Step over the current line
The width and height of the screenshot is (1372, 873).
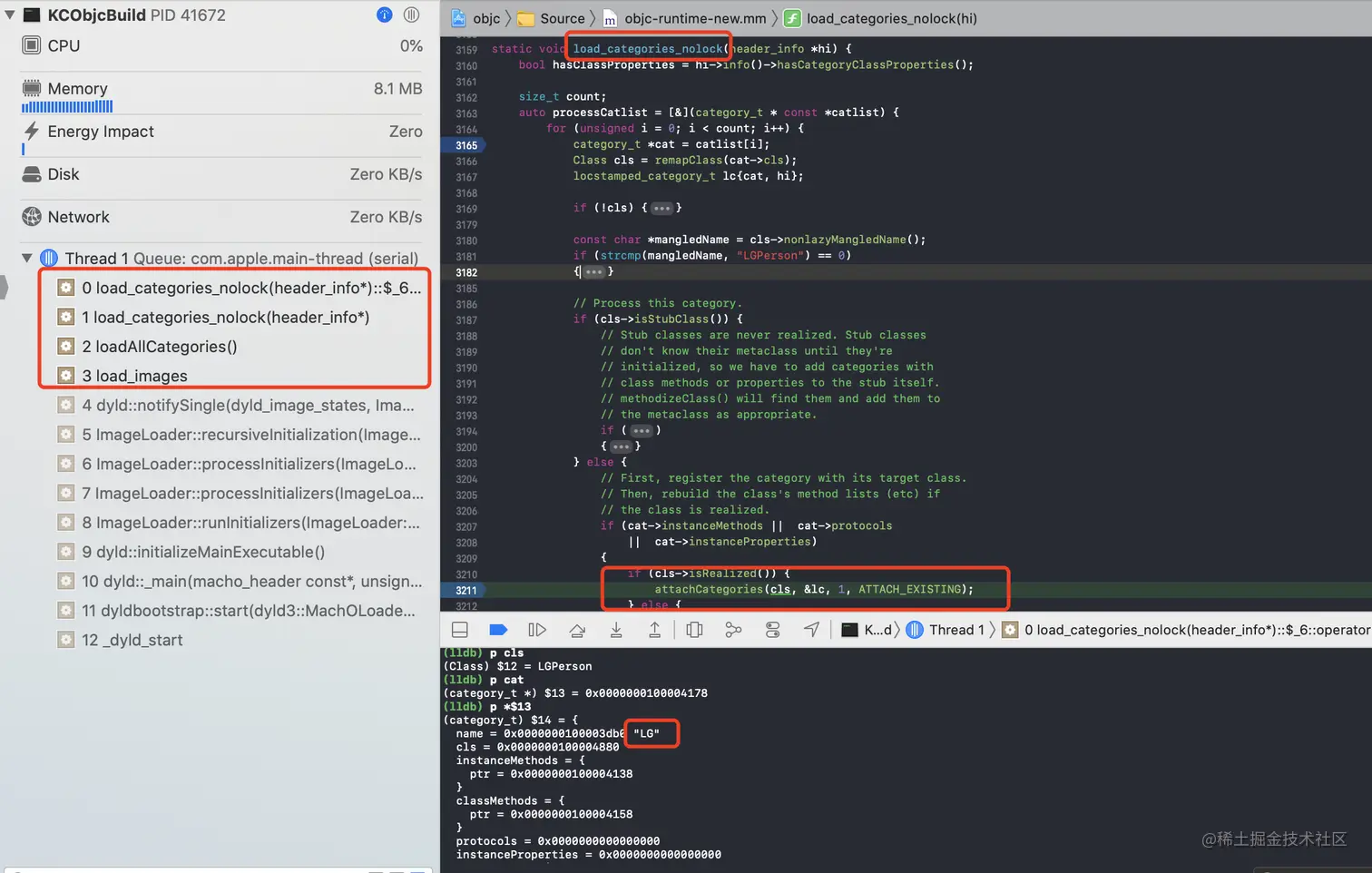577,630
